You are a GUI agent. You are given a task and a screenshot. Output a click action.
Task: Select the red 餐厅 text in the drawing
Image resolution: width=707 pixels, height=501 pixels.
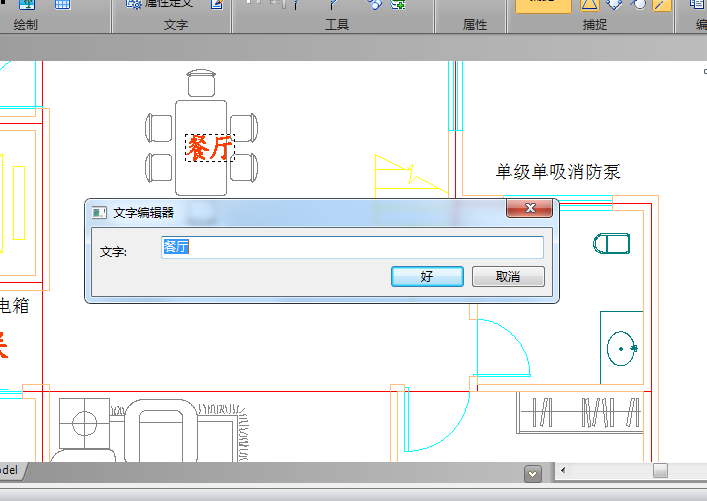coord(210,148)
